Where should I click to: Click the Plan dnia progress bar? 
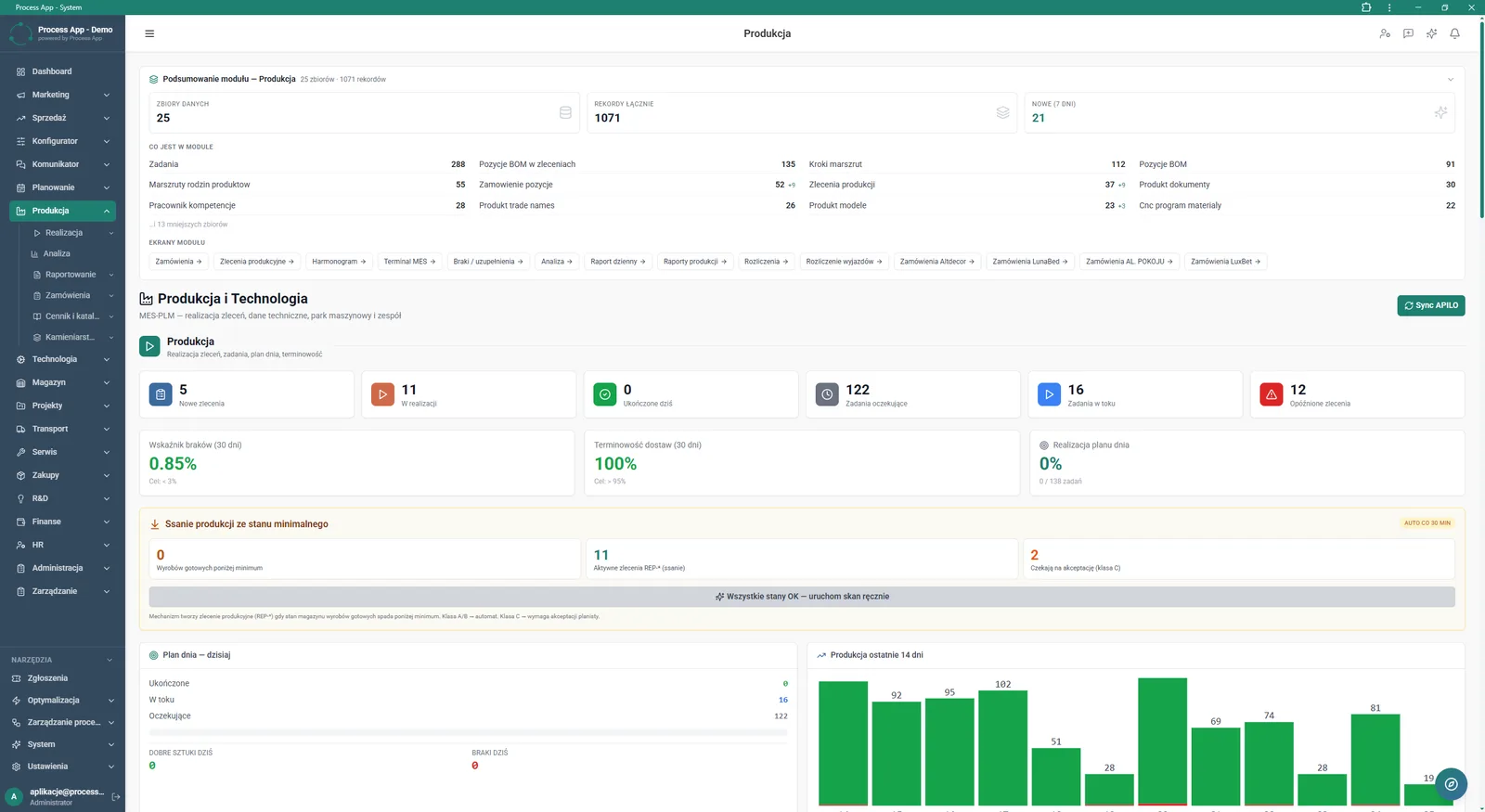[x=468, y=732]
